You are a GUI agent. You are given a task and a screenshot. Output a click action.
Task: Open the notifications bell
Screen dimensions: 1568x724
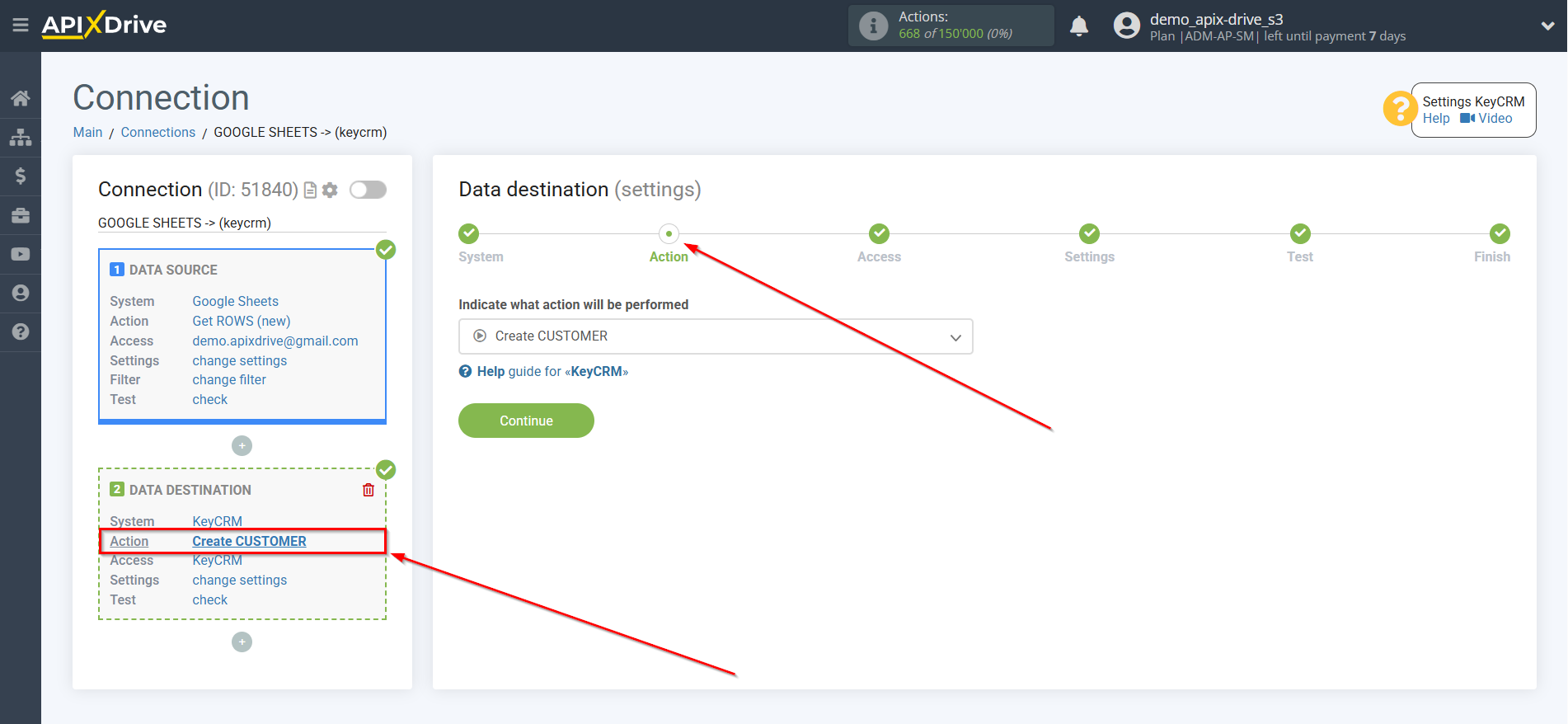pos(1079,26)
